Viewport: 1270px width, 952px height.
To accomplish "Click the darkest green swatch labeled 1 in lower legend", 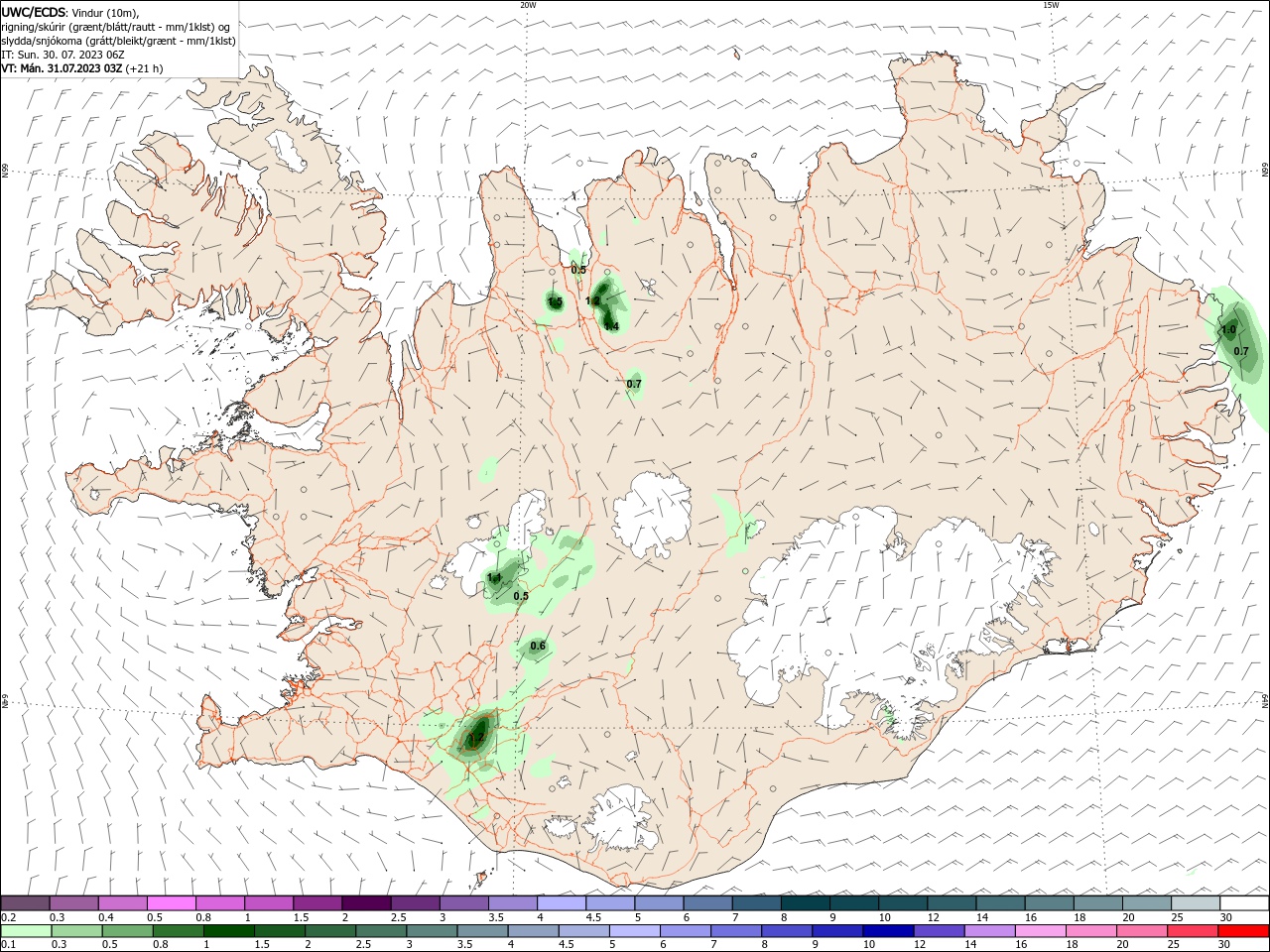I will click(x=229, y=931).
